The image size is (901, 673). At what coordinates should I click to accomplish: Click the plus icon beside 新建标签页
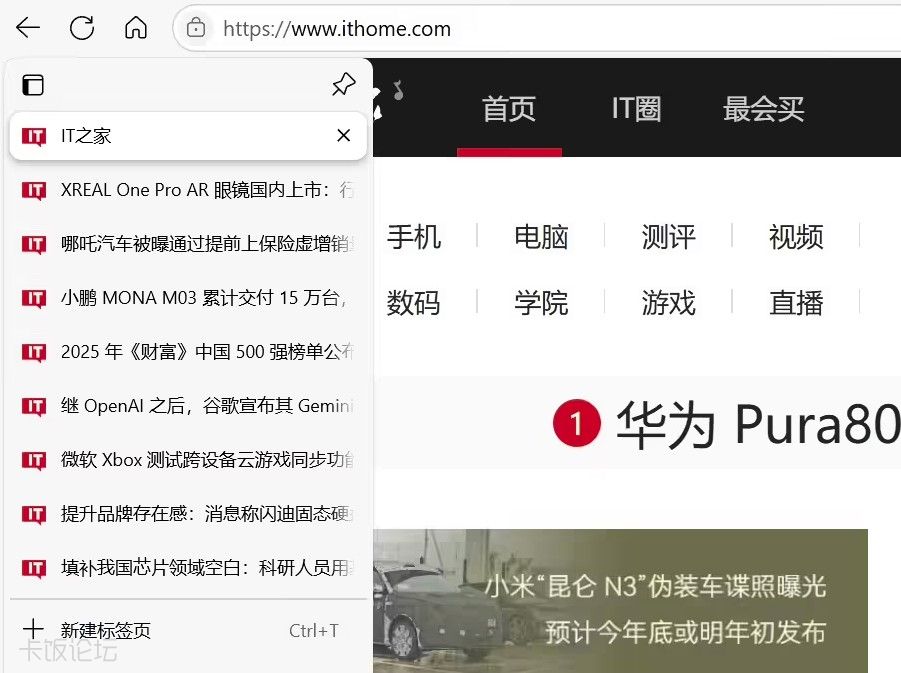tap(33, 629)
